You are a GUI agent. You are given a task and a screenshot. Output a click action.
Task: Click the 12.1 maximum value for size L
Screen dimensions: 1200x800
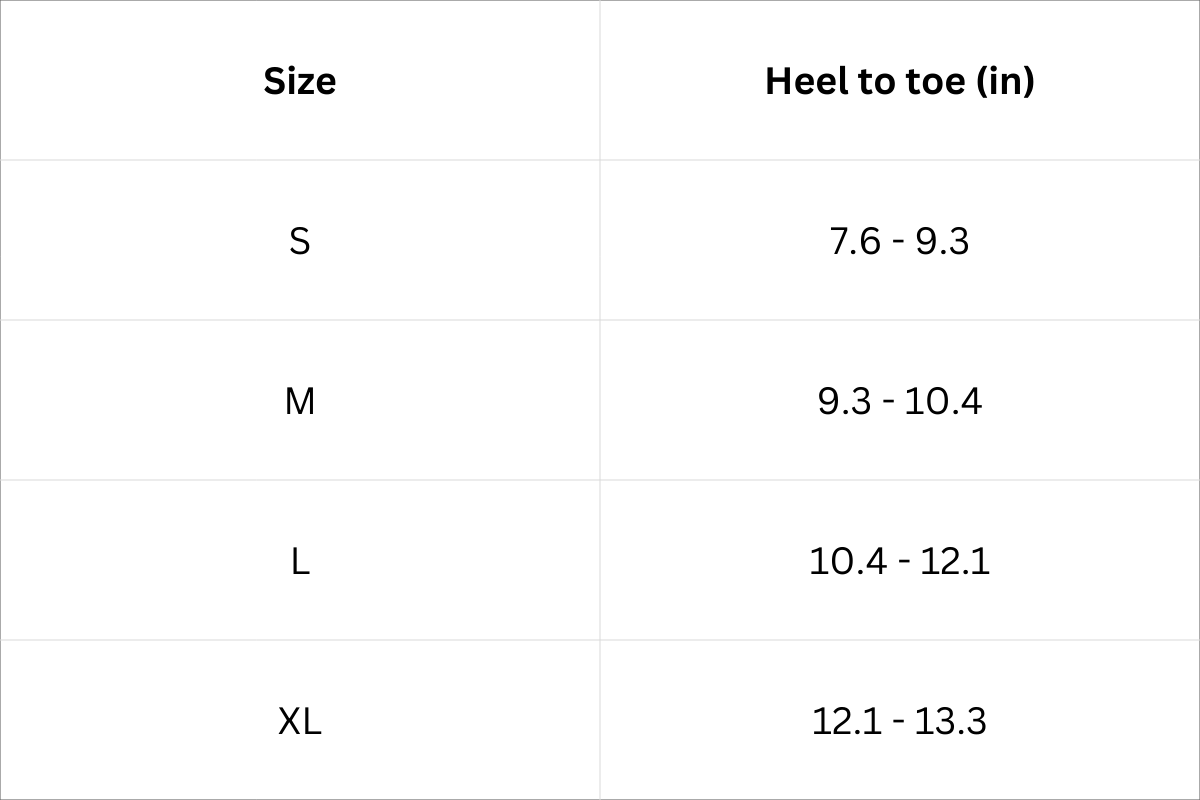955,561
